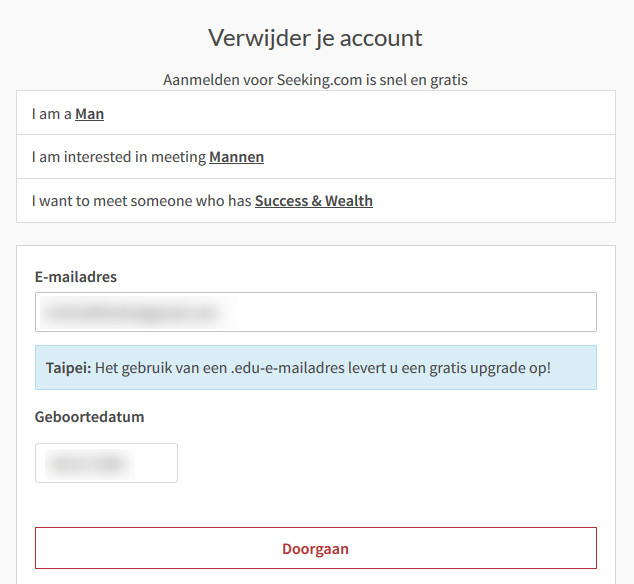634x584 pixels.
Task: Click the bold "Taipei:" text
Action: pyautogui.click(x=68, y=368)
